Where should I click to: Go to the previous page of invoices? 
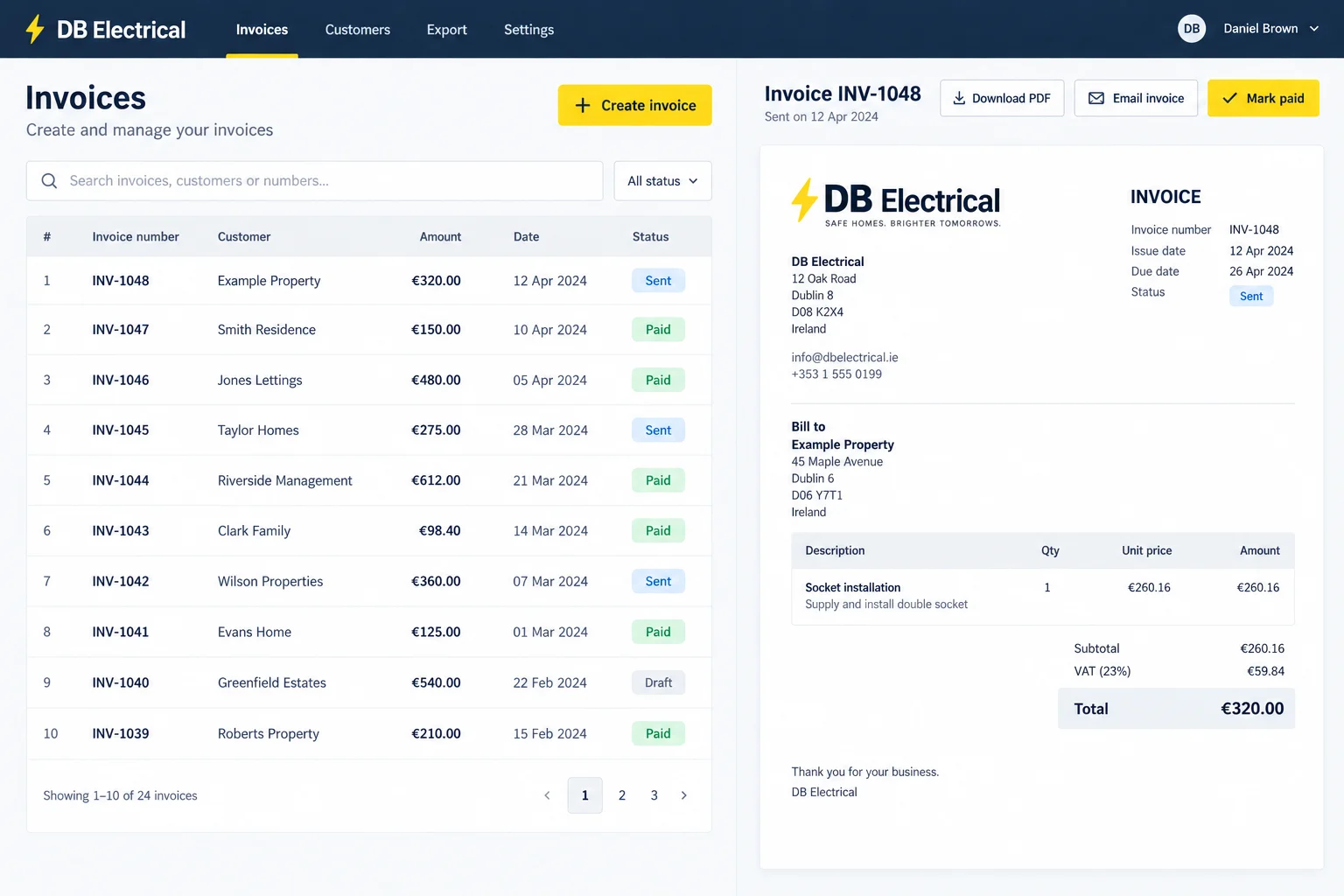[547, 795]
